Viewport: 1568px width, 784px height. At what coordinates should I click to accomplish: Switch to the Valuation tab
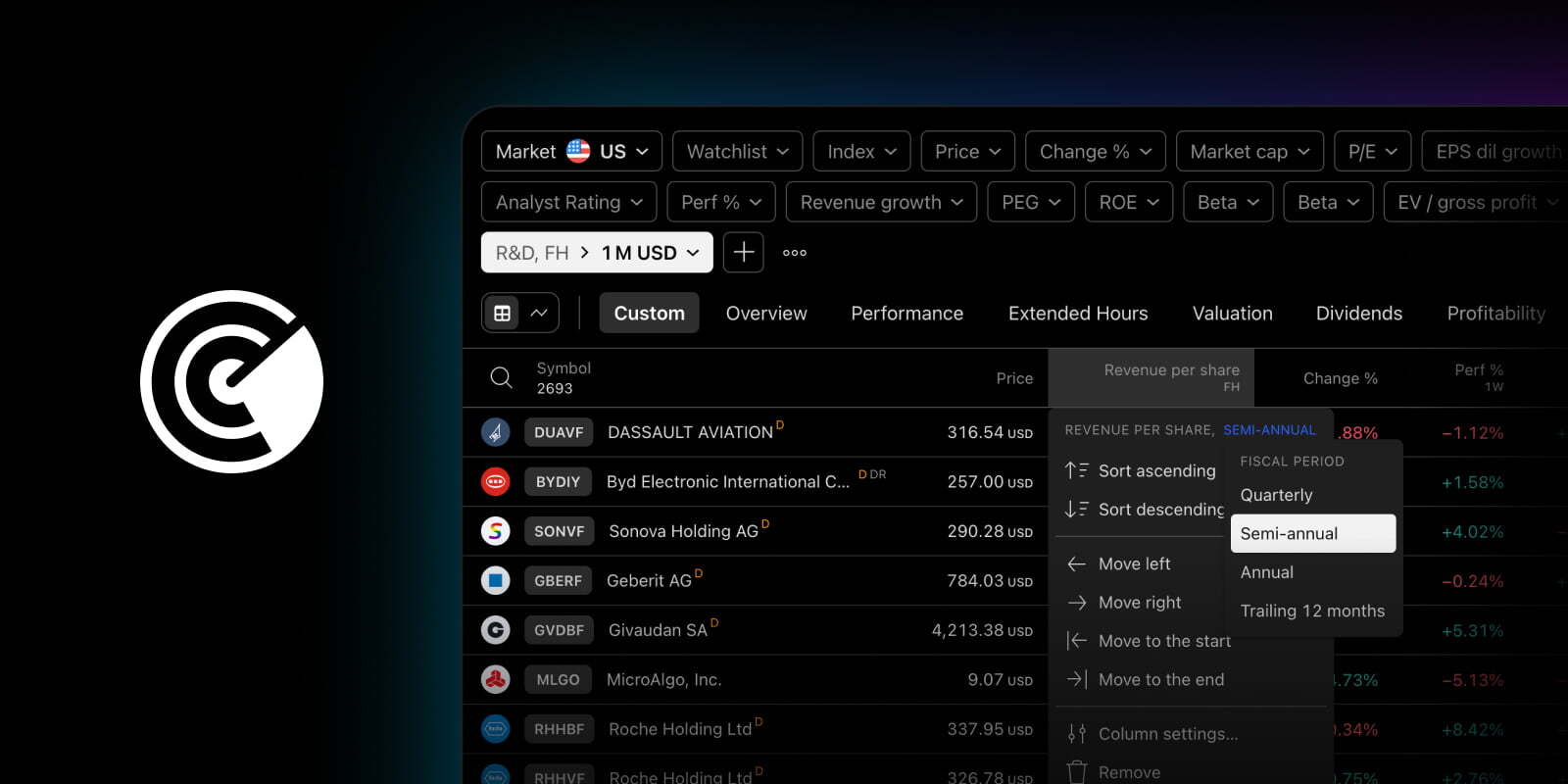pyautogui.click(x=1232, y=314)
